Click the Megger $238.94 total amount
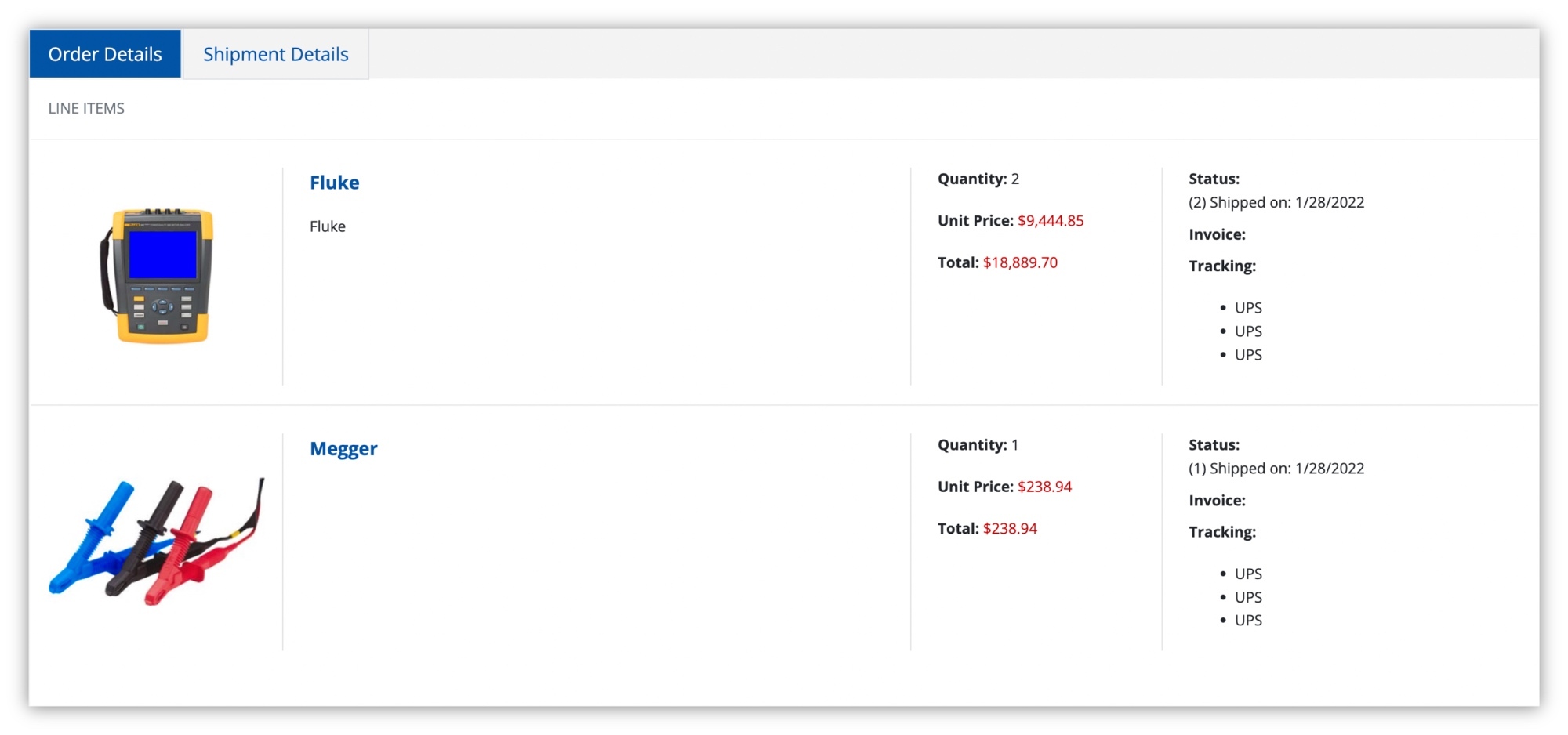 coord(1010,529)
